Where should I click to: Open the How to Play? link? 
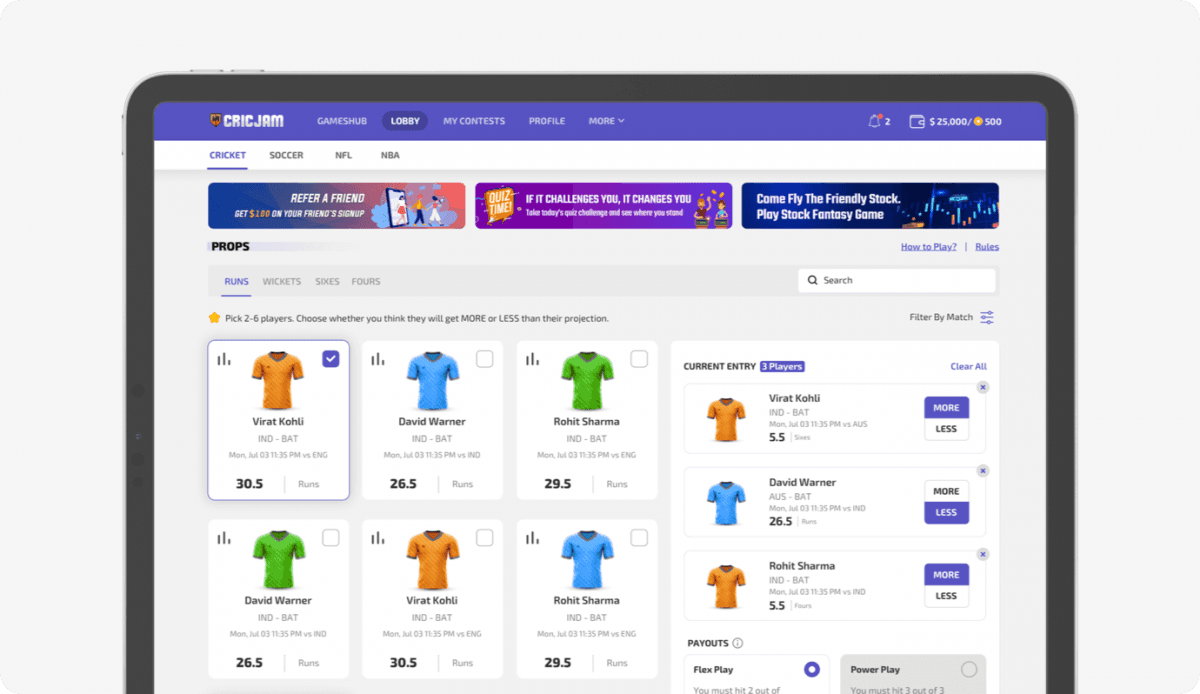click(928, 247)
